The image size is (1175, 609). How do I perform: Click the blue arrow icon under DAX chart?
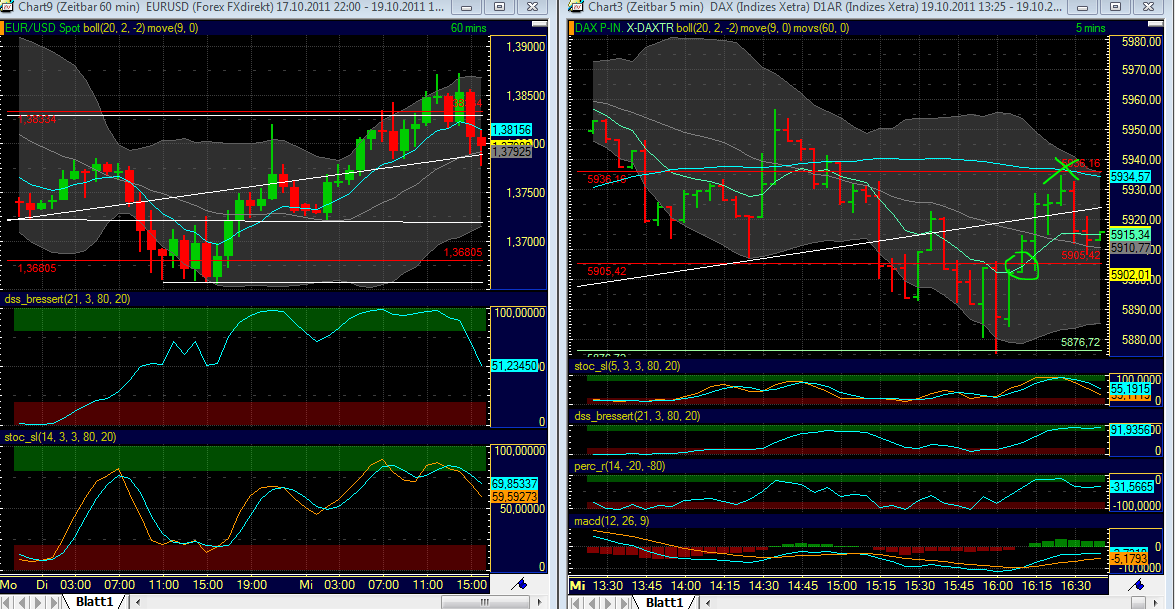[1136, 583]
